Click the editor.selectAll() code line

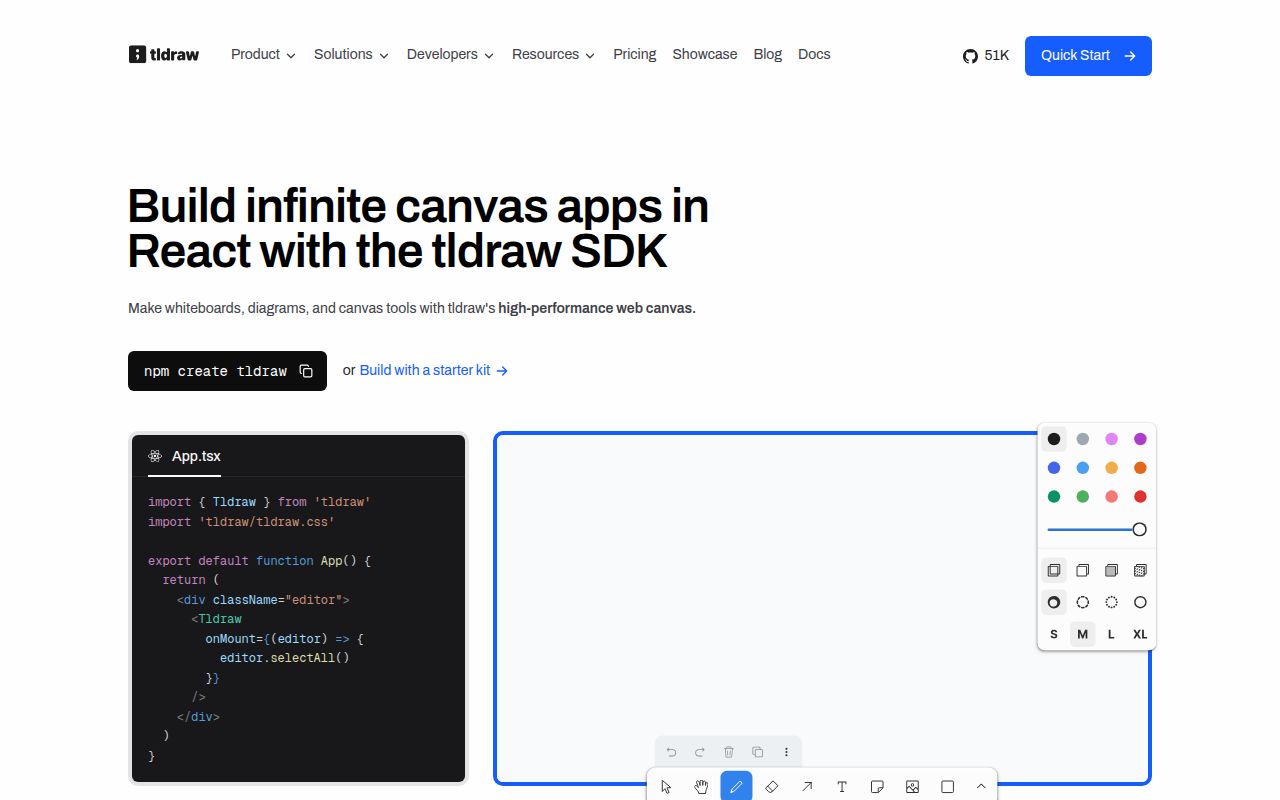[285, 658]
